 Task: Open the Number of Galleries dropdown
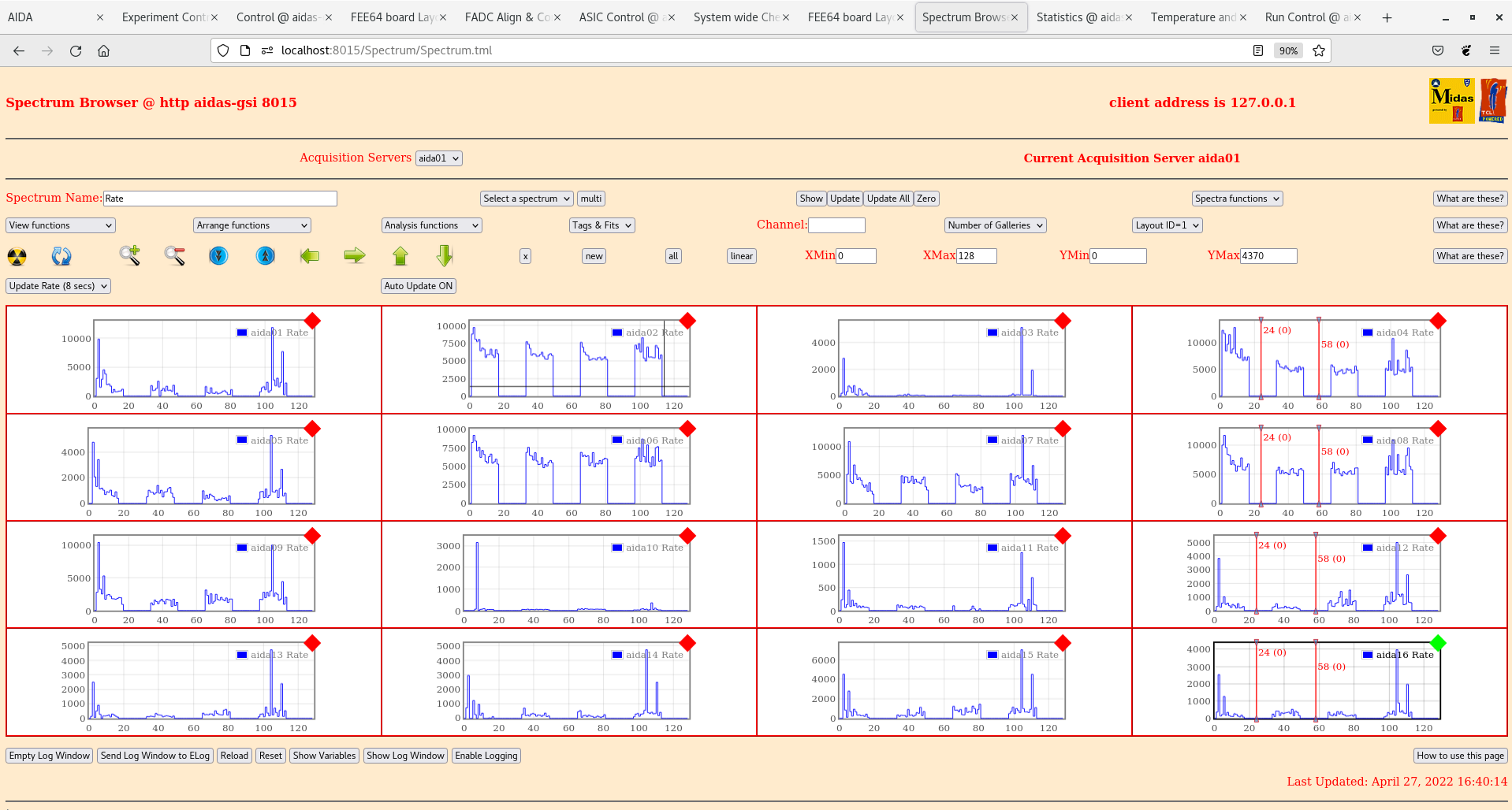(996, 225)
